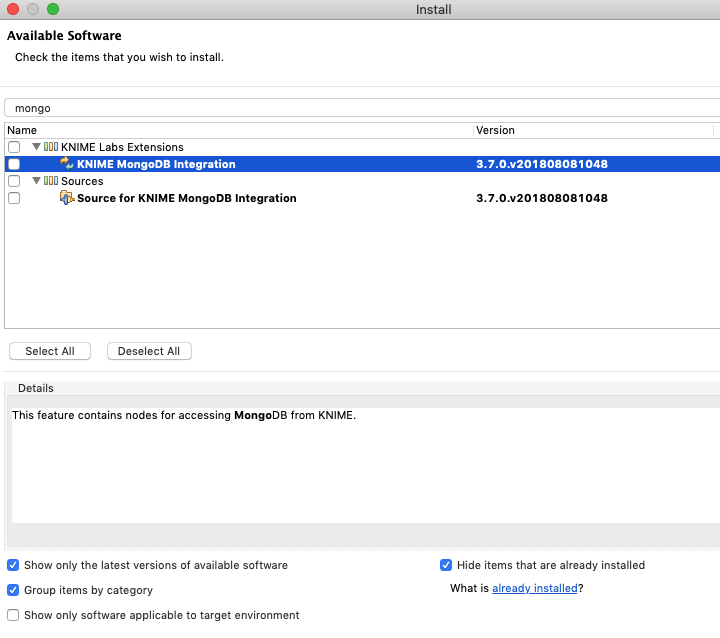Image resolution: width=720 pixels, height=638 pixels.
Task: Sort by the Version column header
Action: pos(593,130)
